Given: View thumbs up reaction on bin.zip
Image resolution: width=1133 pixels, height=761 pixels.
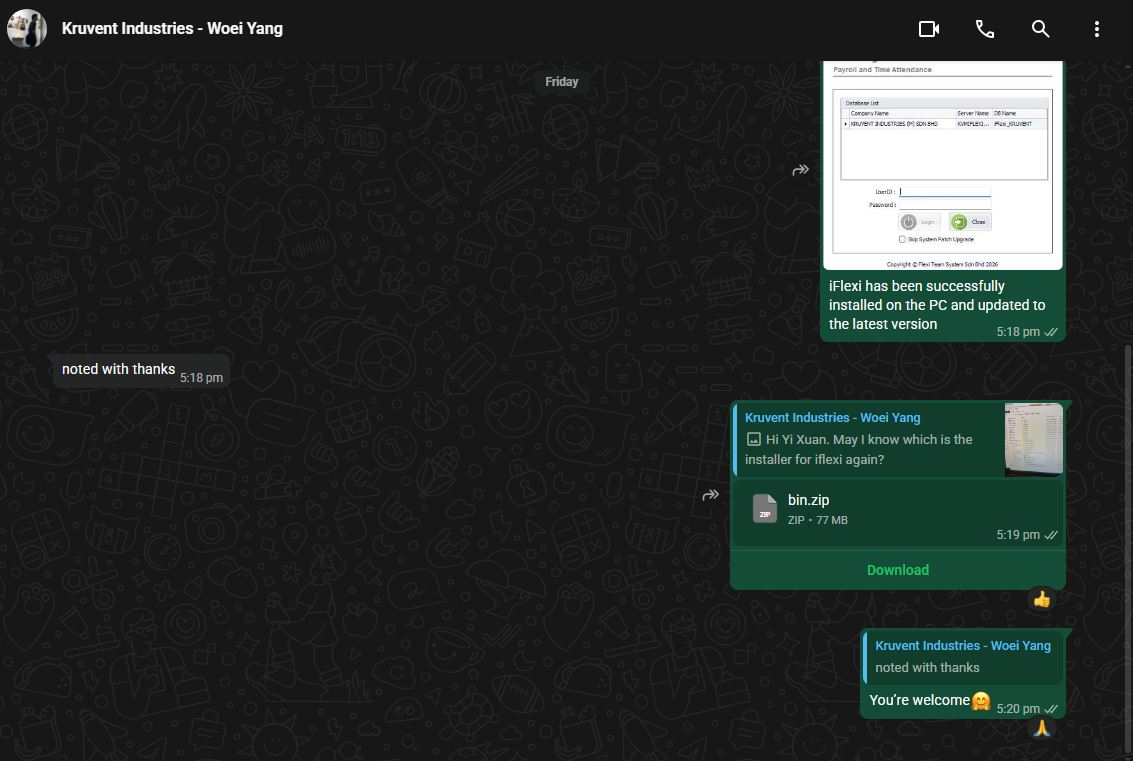Looking at the screenshot, I should pos(1041,599).
